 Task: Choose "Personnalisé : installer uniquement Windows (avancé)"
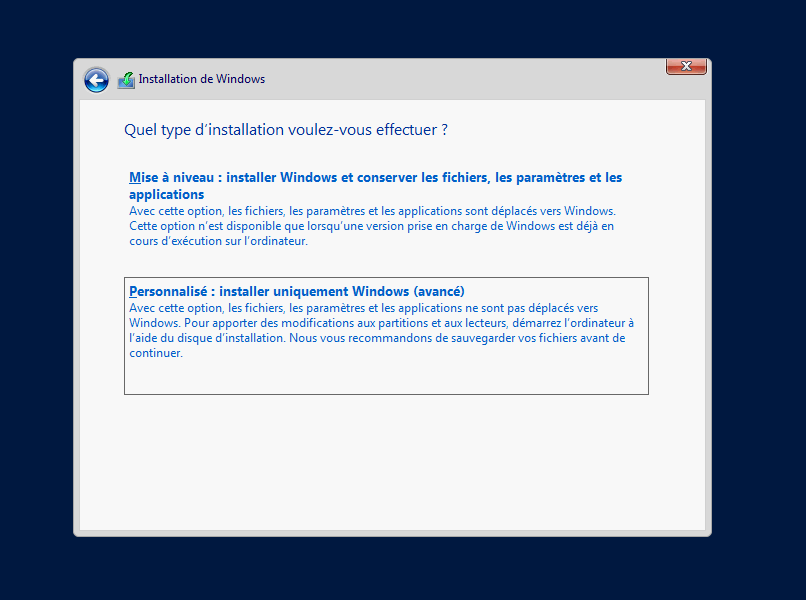(x=296, y=291)
